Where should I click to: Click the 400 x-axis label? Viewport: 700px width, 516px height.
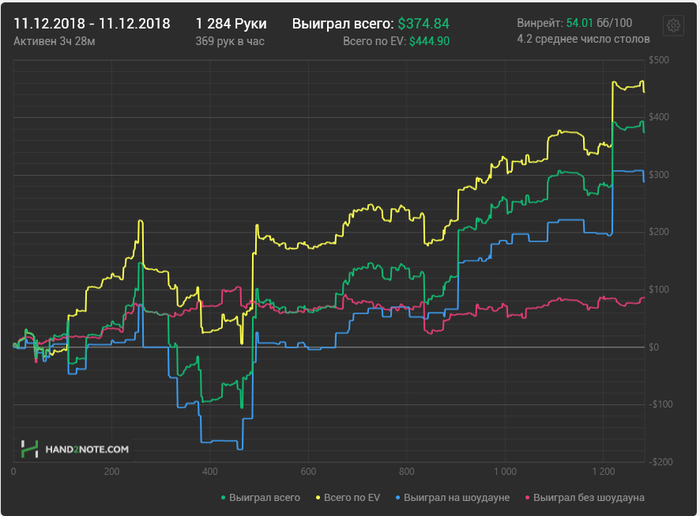210,472
